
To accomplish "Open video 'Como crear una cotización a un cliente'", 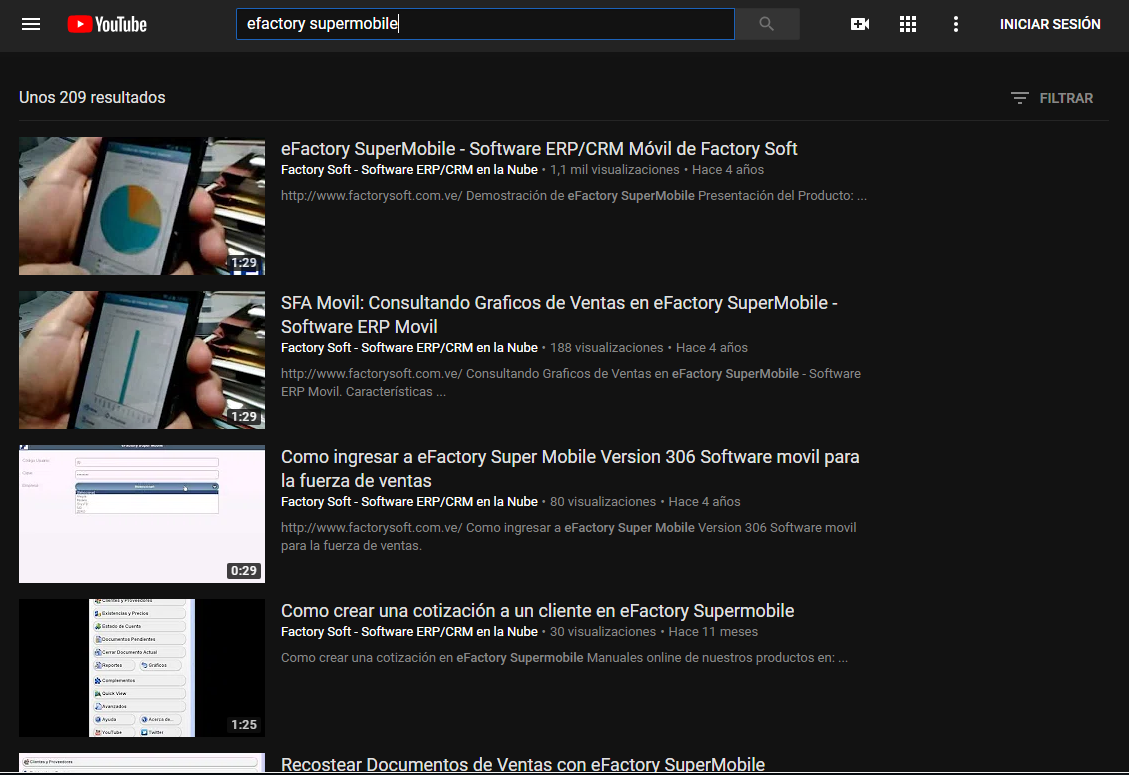I will 537,611.
